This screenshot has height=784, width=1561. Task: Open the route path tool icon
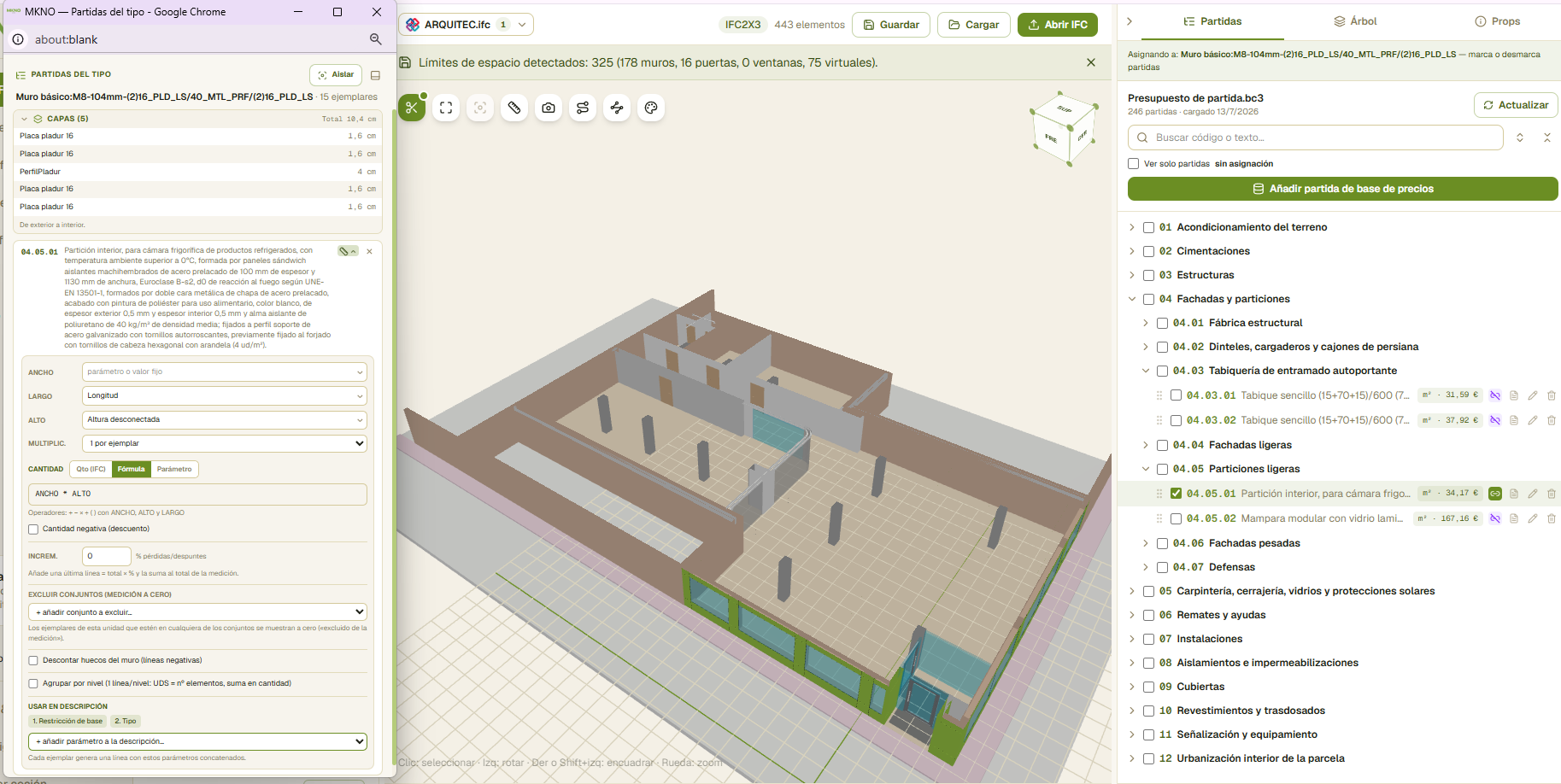point(583,108)
